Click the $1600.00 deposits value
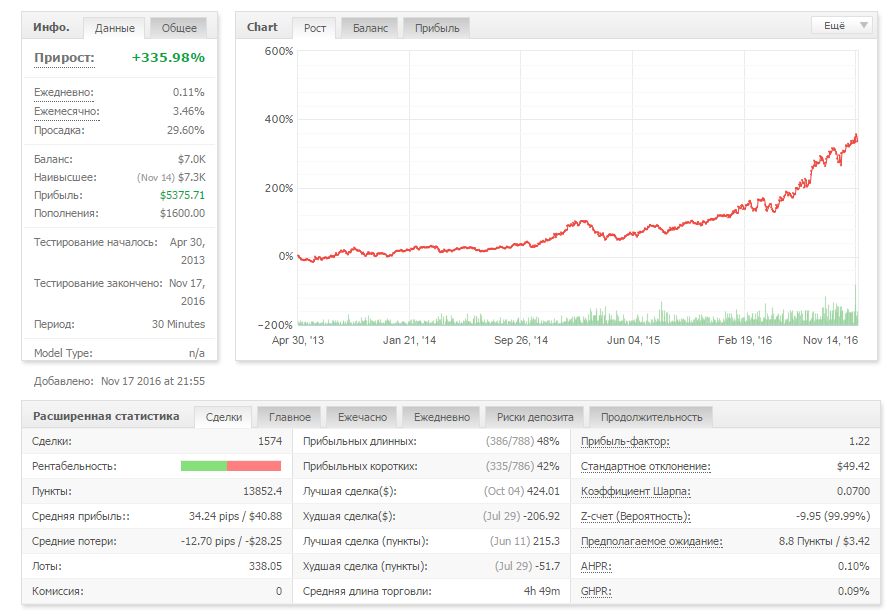 (x=182, y=213)
